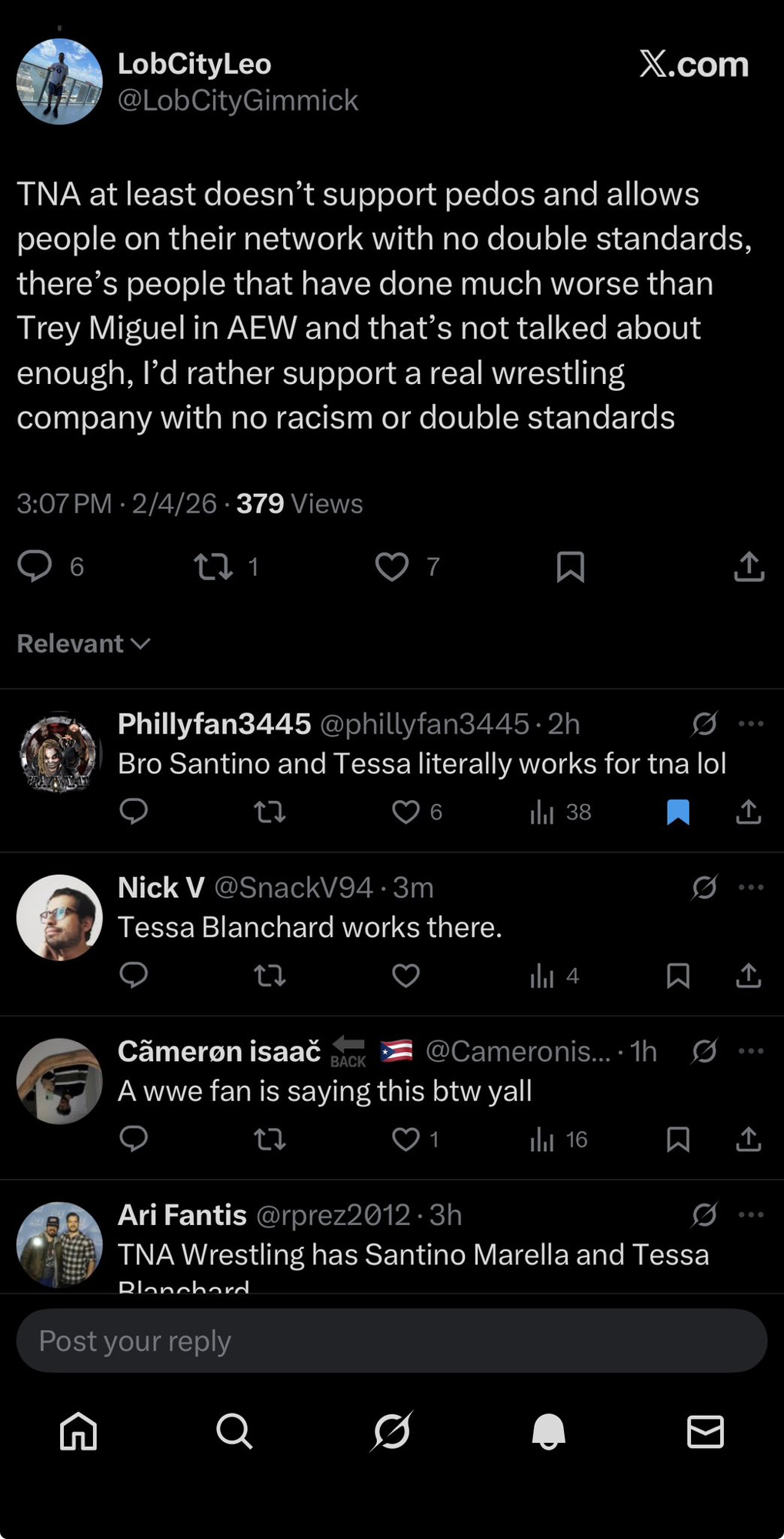Open Search from the bottom navigation
The width and height of the screenshot is (784, 1539).
(x=234, y=1432)
